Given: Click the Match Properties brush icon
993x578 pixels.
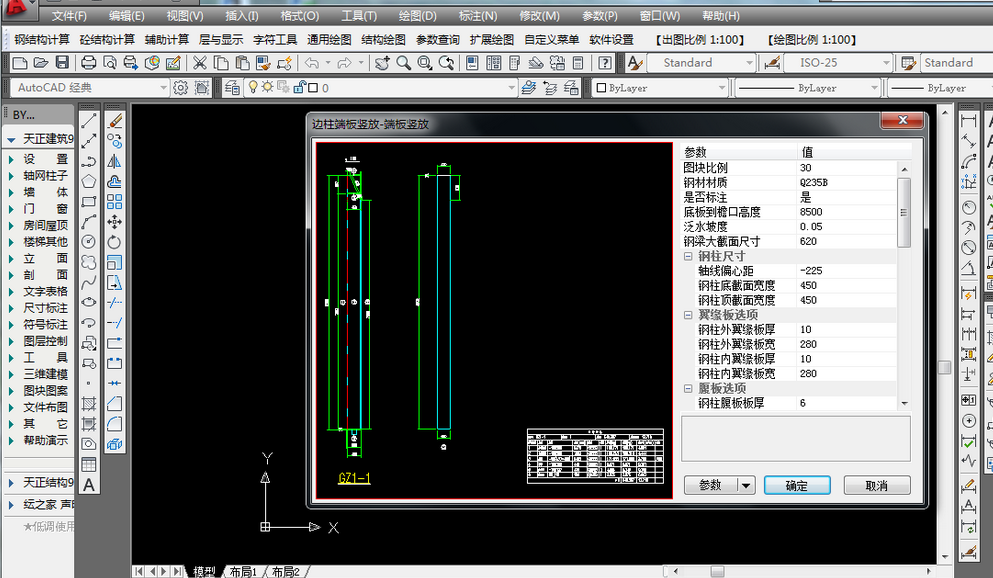Looking at the screenshot, I should [x=284, y=63].
